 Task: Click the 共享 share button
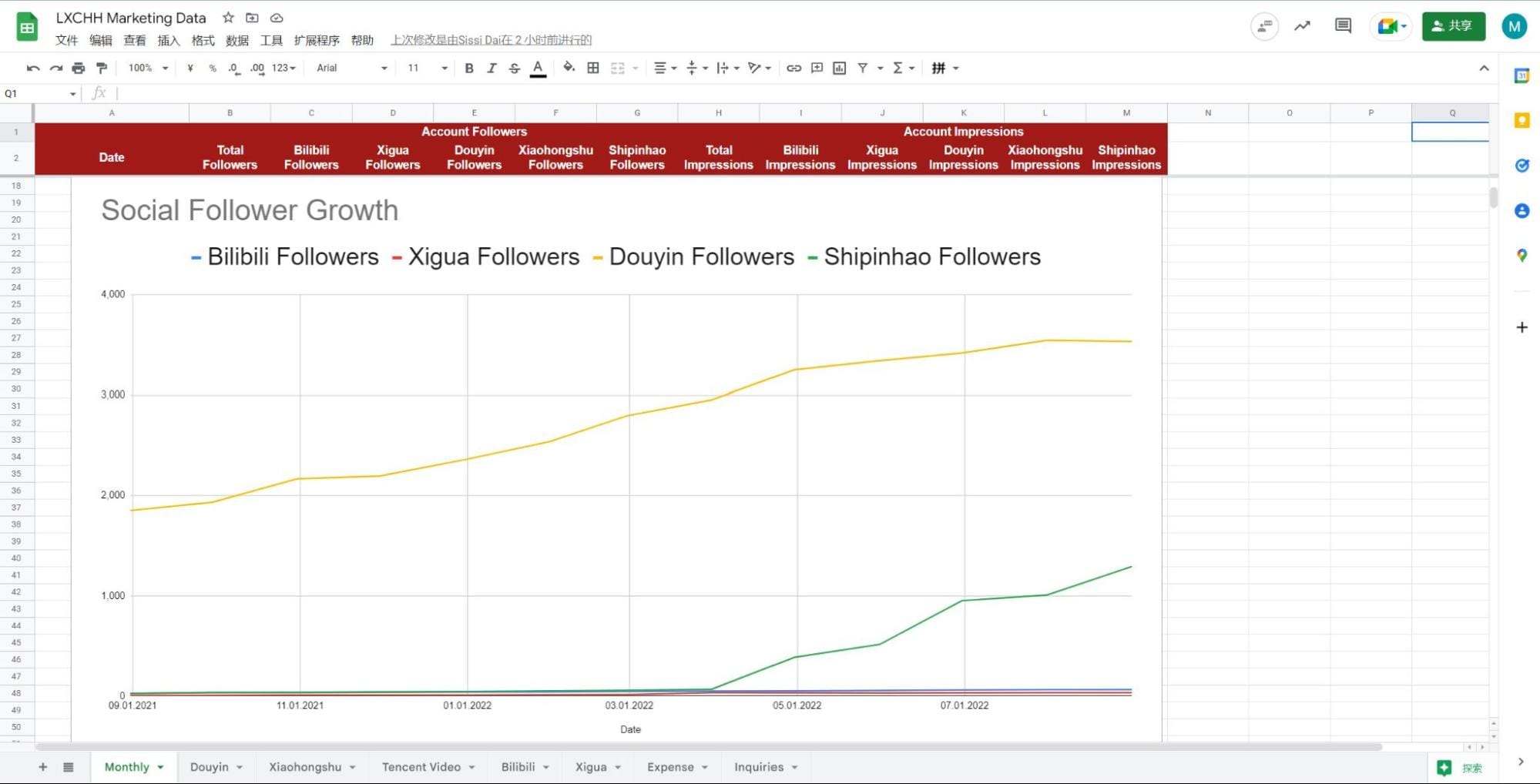click(x=1453, y=25)
